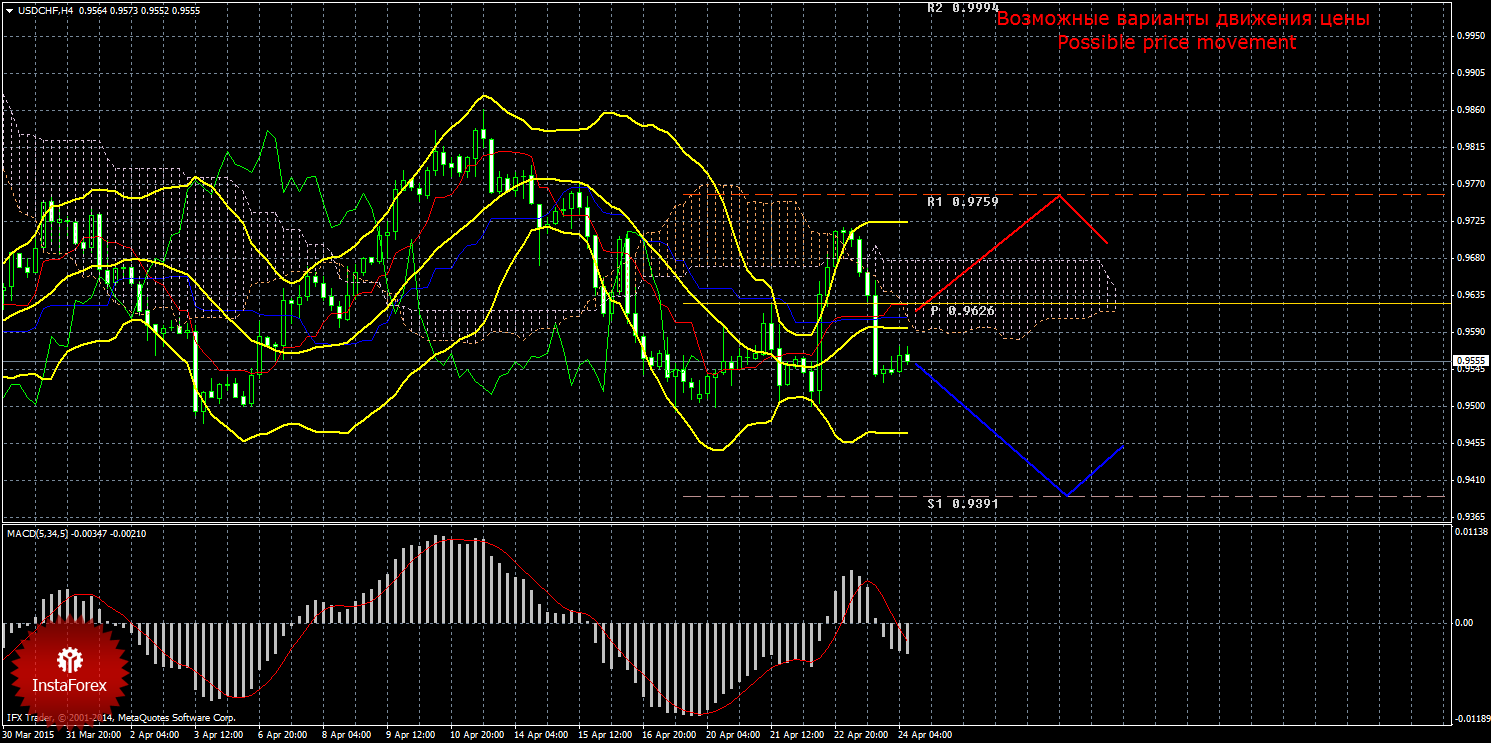
Task: Click the 30 Mar 2015 date label
Action: [x=30, y=735]
